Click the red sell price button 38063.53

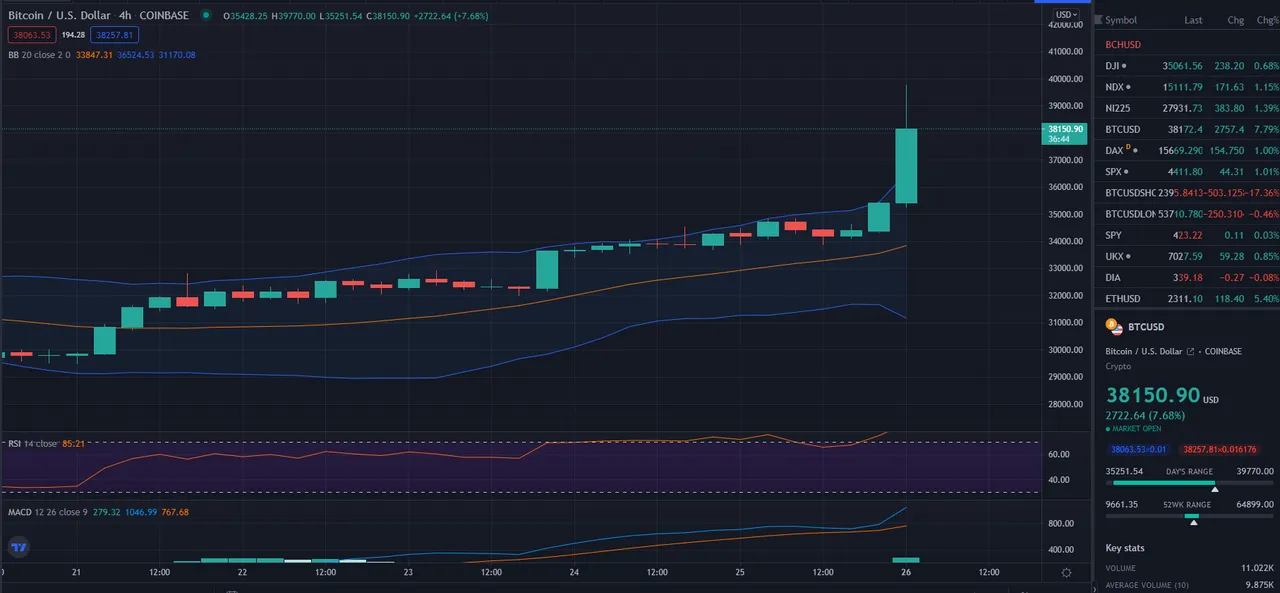click(x=31, y=35)
